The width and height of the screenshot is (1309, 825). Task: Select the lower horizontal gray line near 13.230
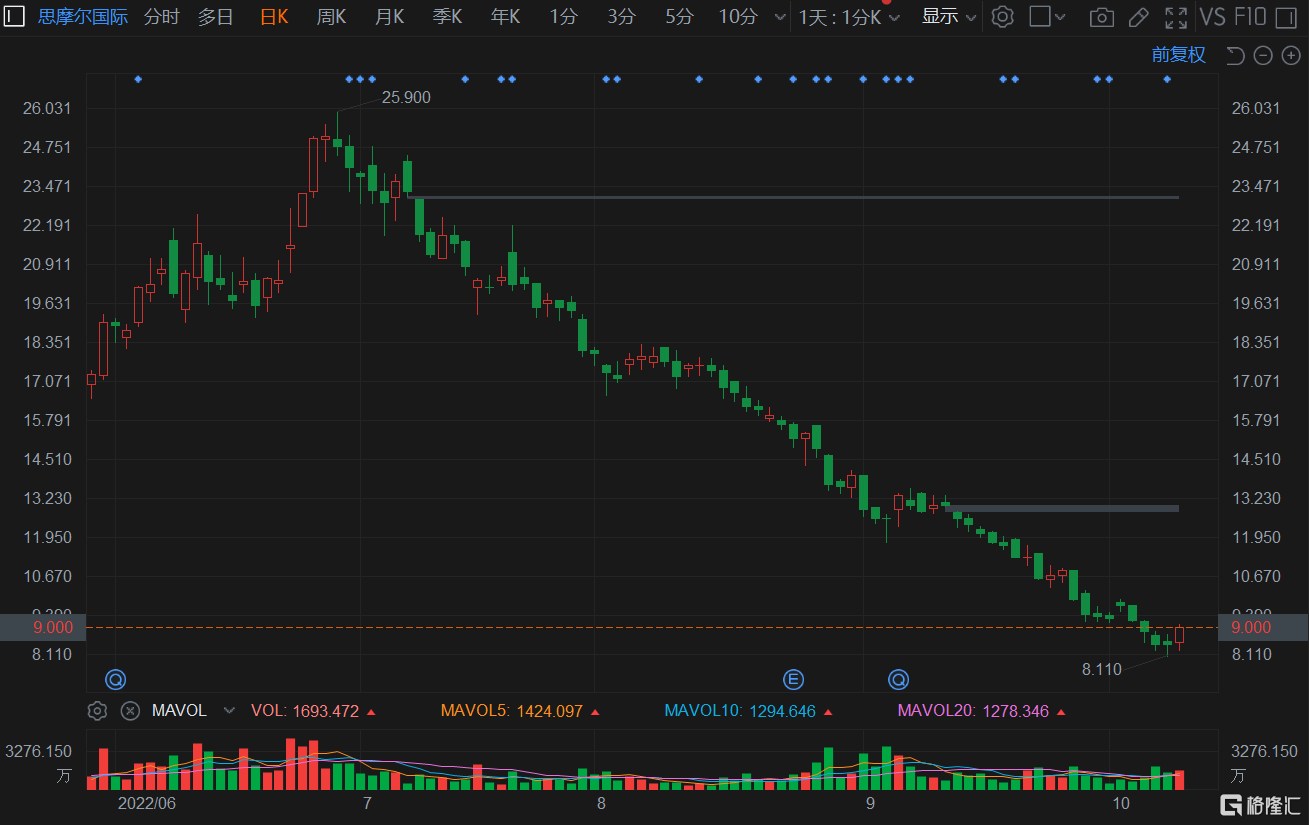coord(1061,508)
